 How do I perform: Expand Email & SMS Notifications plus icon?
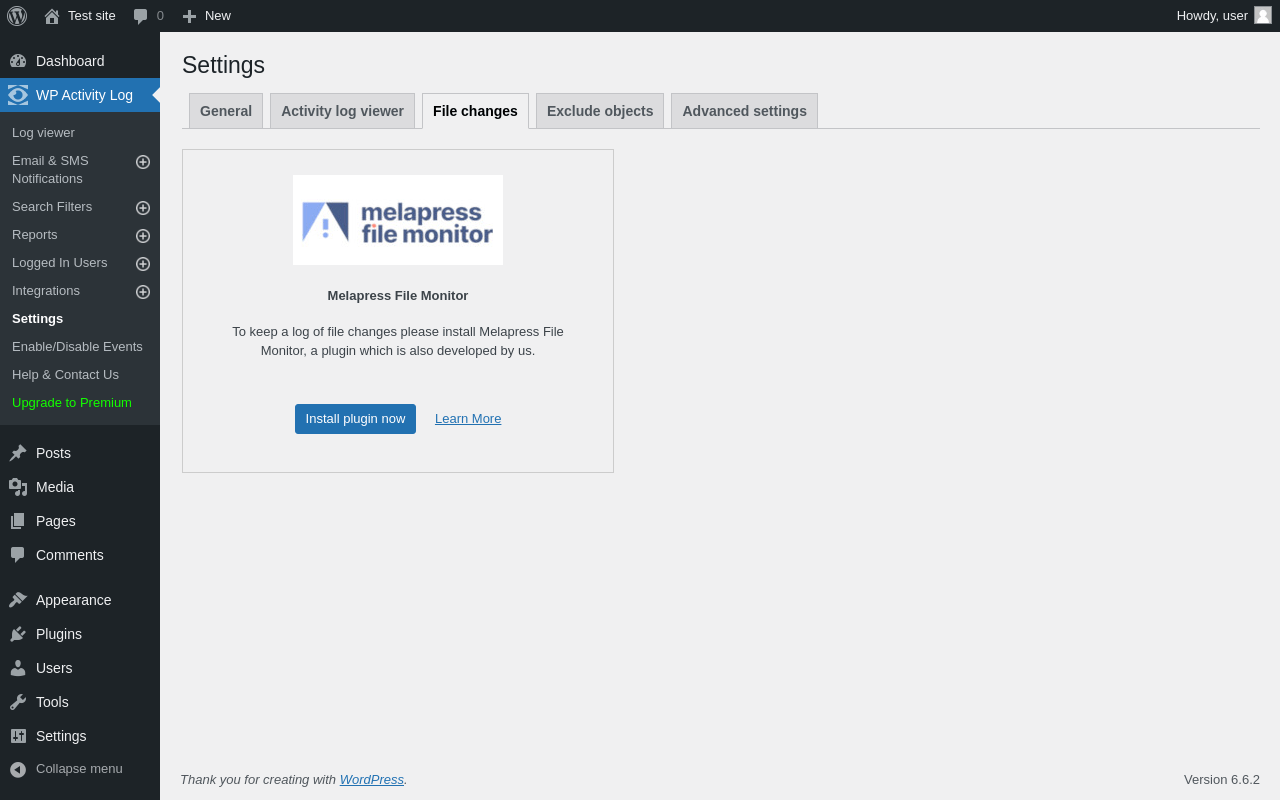(143, 162)
